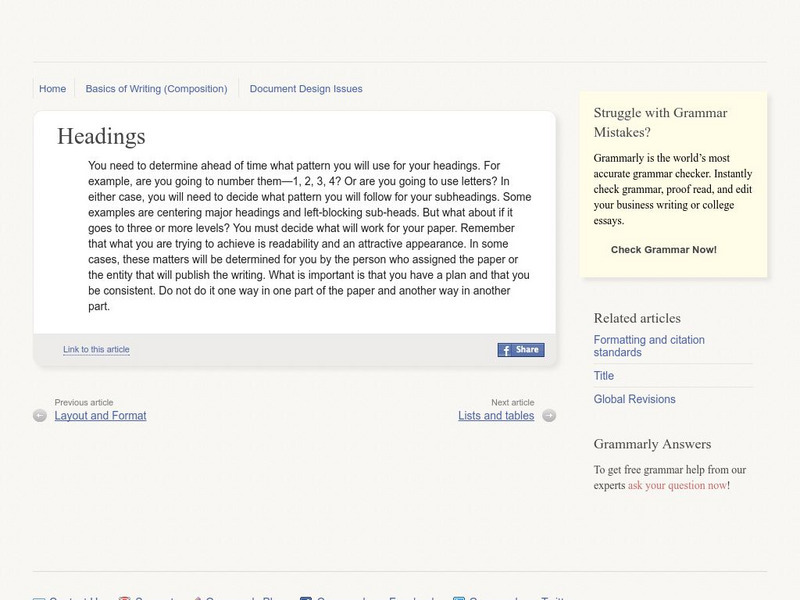Click the Headings article title
The height and width of the screenshot is (600, 800).
[x=101, y=136]
